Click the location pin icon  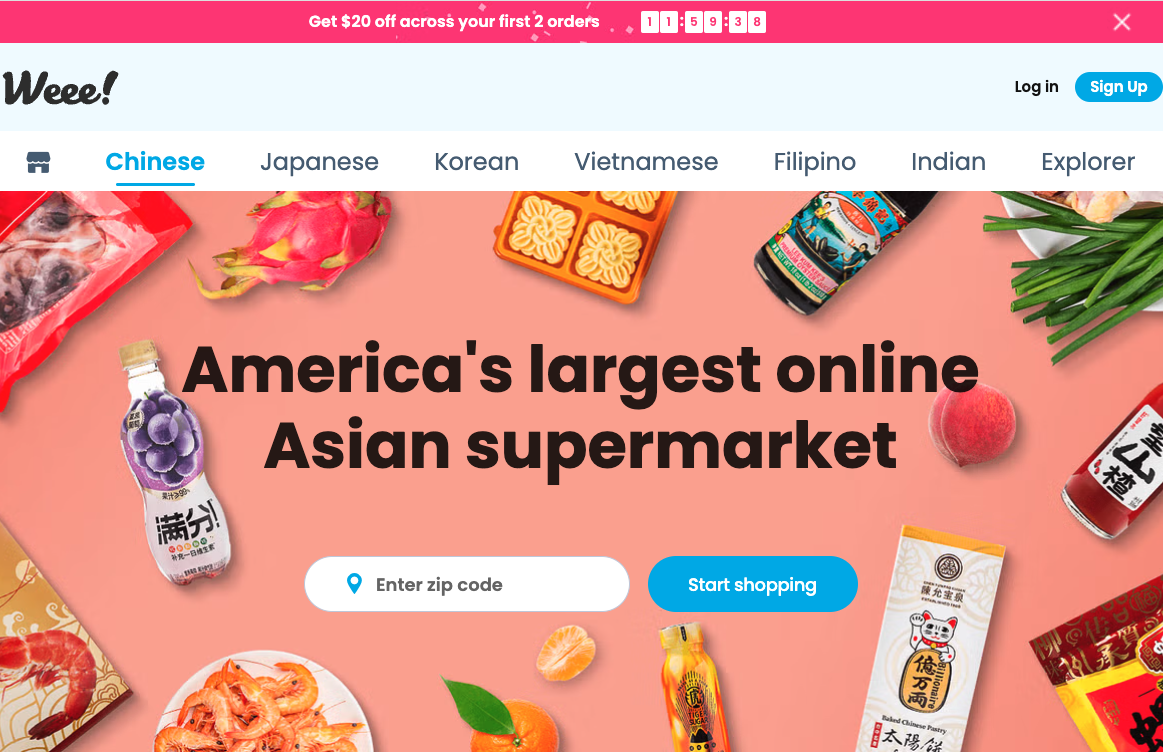pos(355,584)
